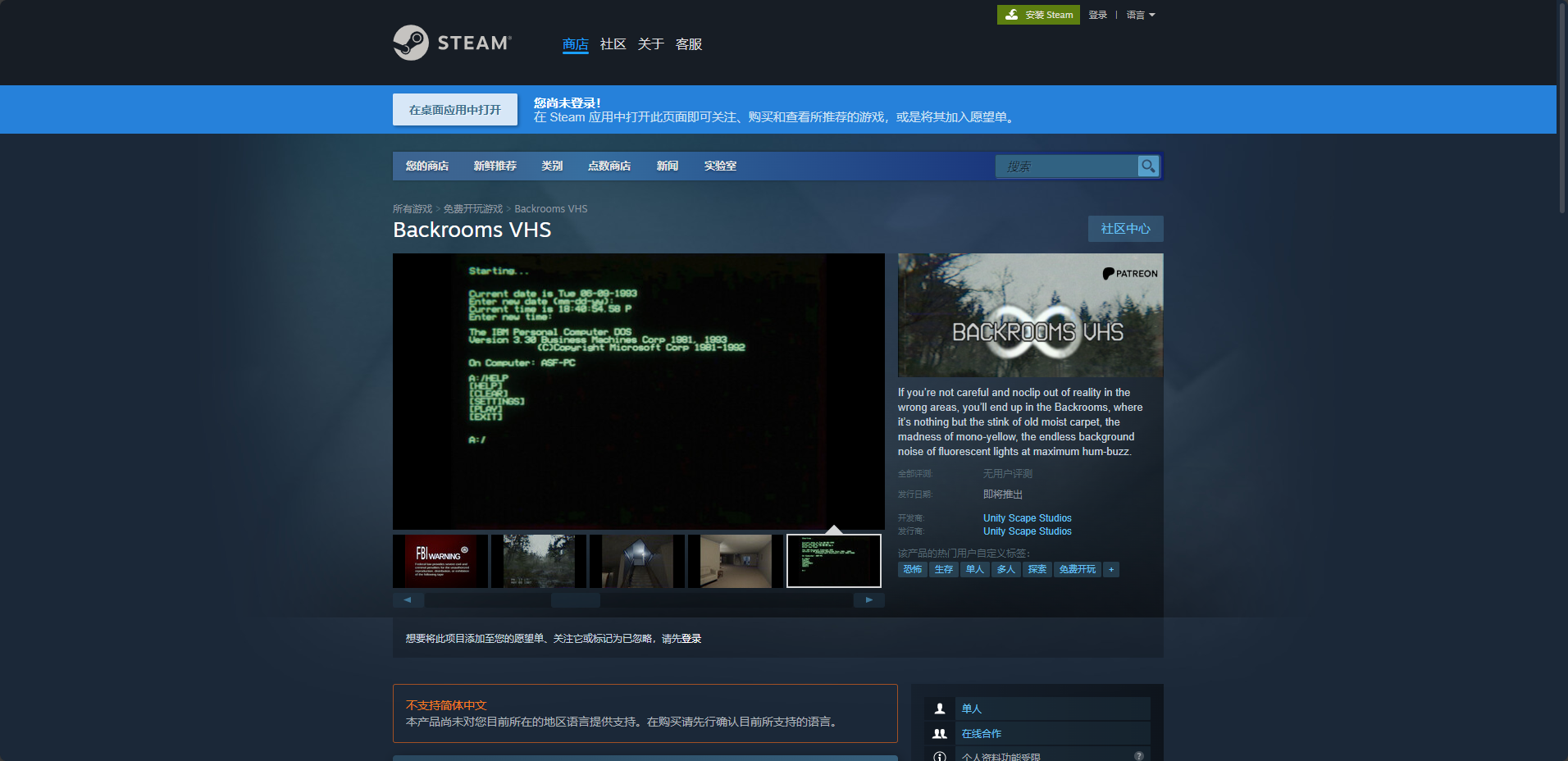Select the forest screenshot thumbnail
This screenshot has height=761, width=1568.
[x=539, y=561]
